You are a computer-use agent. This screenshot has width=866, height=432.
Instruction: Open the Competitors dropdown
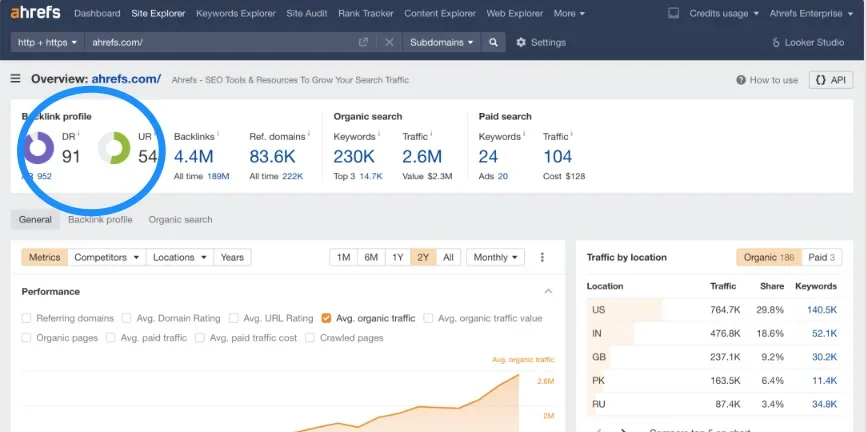pyautogui.click(x=107, y=257)
